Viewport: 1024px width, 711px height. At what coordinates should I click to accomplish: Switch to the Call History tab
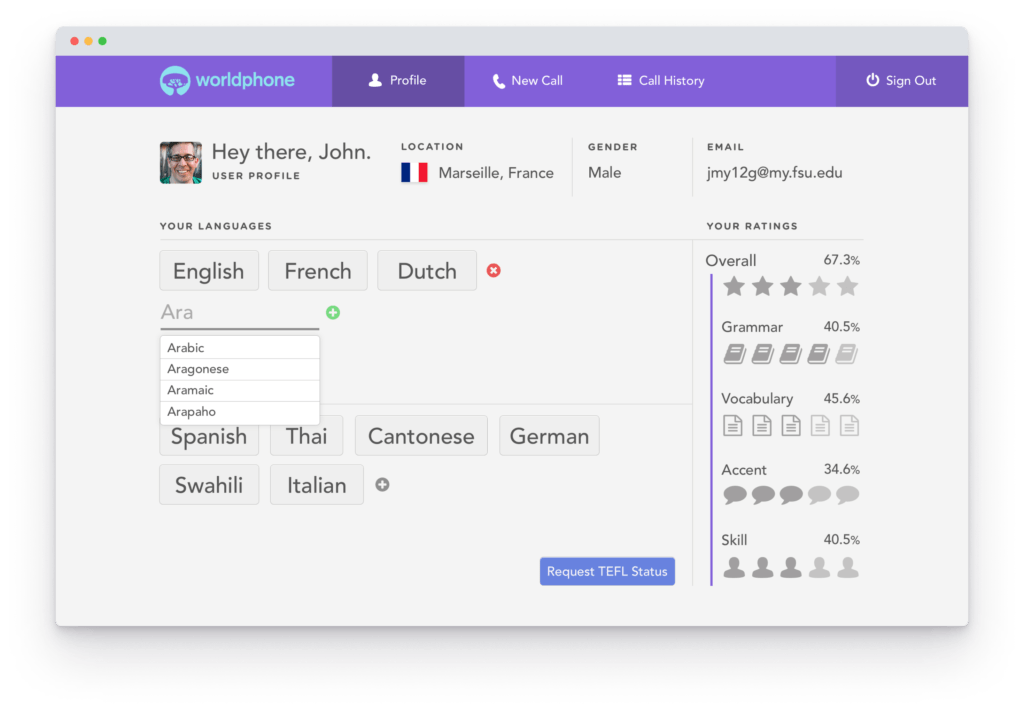660,80
